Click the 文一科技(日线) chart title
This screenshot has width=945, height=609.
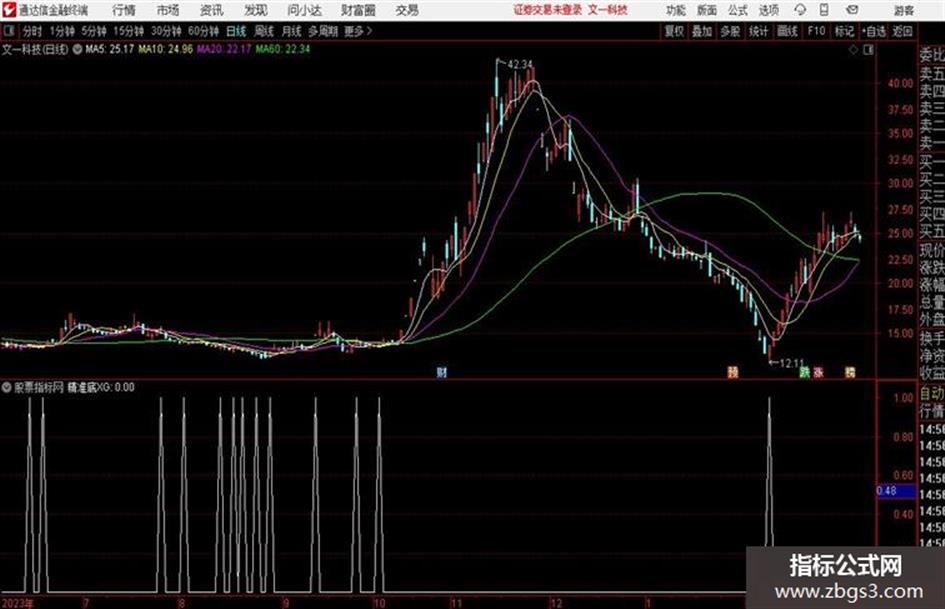(x=36, y=49)
